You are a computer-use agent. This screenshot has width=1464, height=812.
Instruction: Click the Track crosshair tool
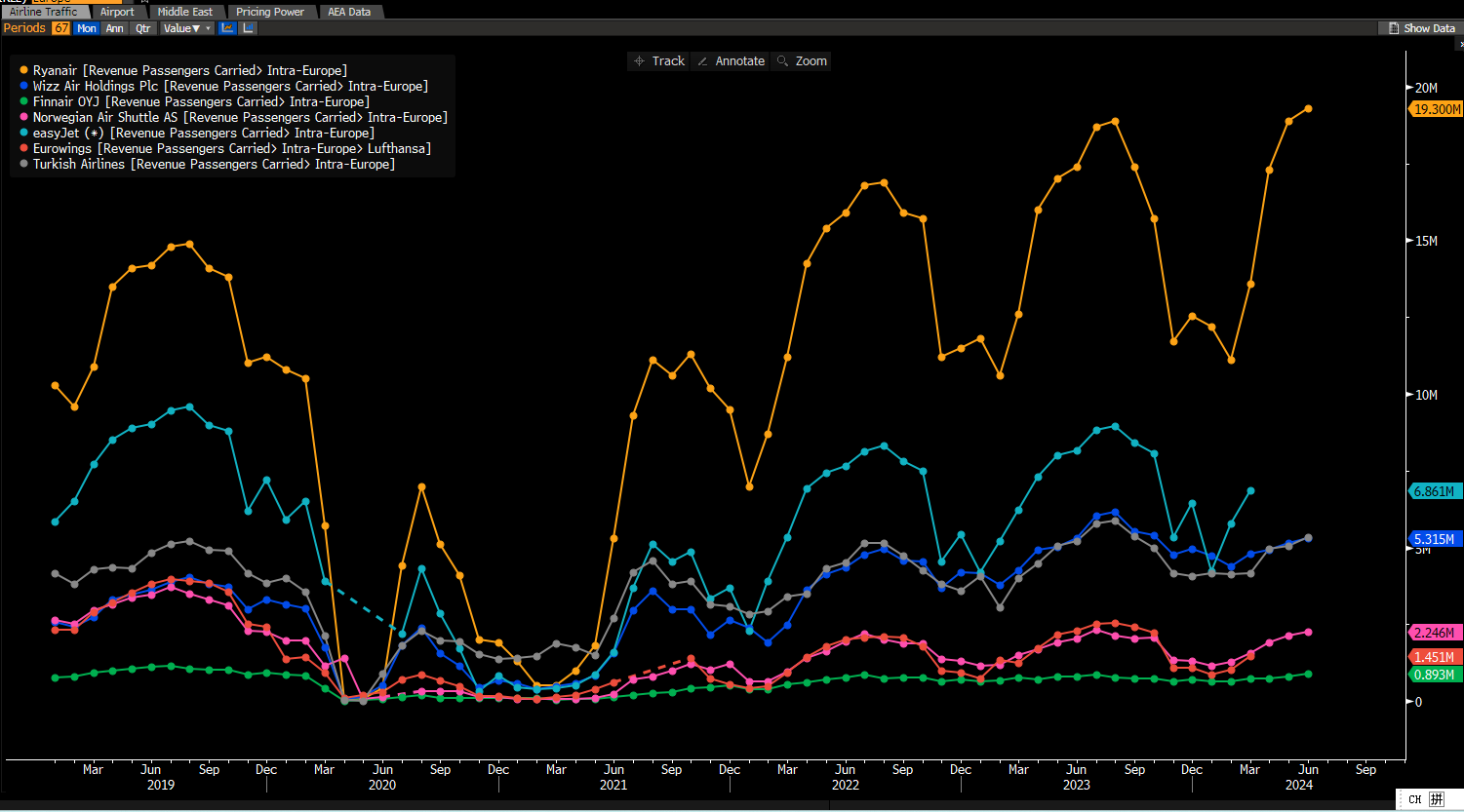[x=658, y=60]
